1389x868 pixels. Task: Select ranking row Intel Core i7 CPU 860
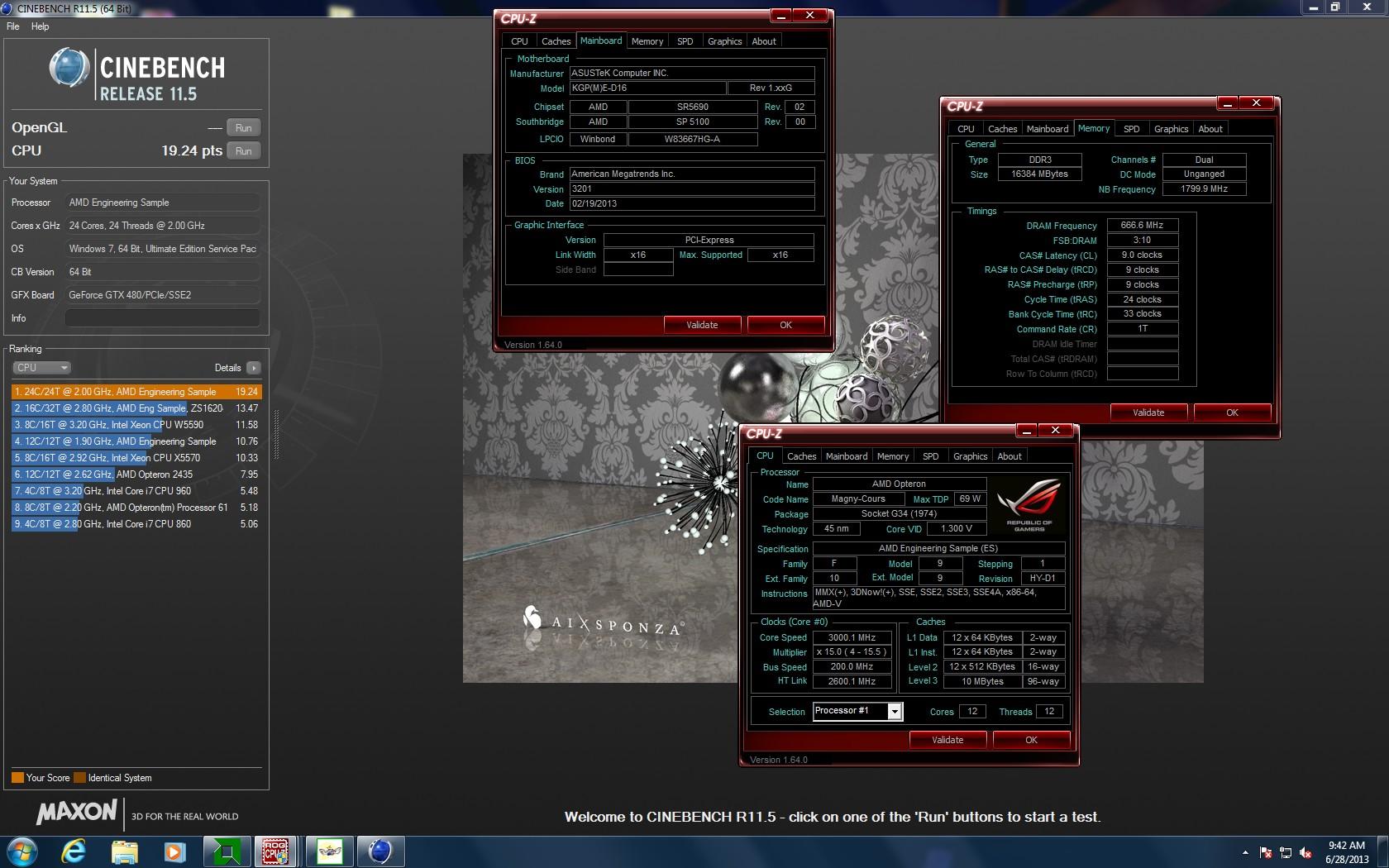pos(136,524)
